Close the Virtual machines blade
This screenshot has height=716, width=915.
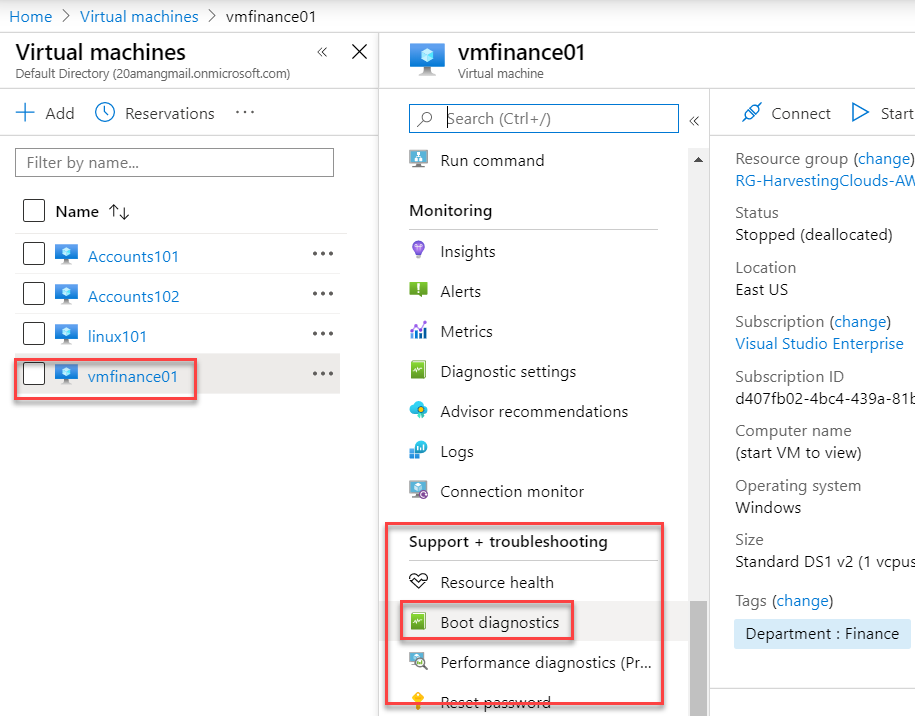359,52
